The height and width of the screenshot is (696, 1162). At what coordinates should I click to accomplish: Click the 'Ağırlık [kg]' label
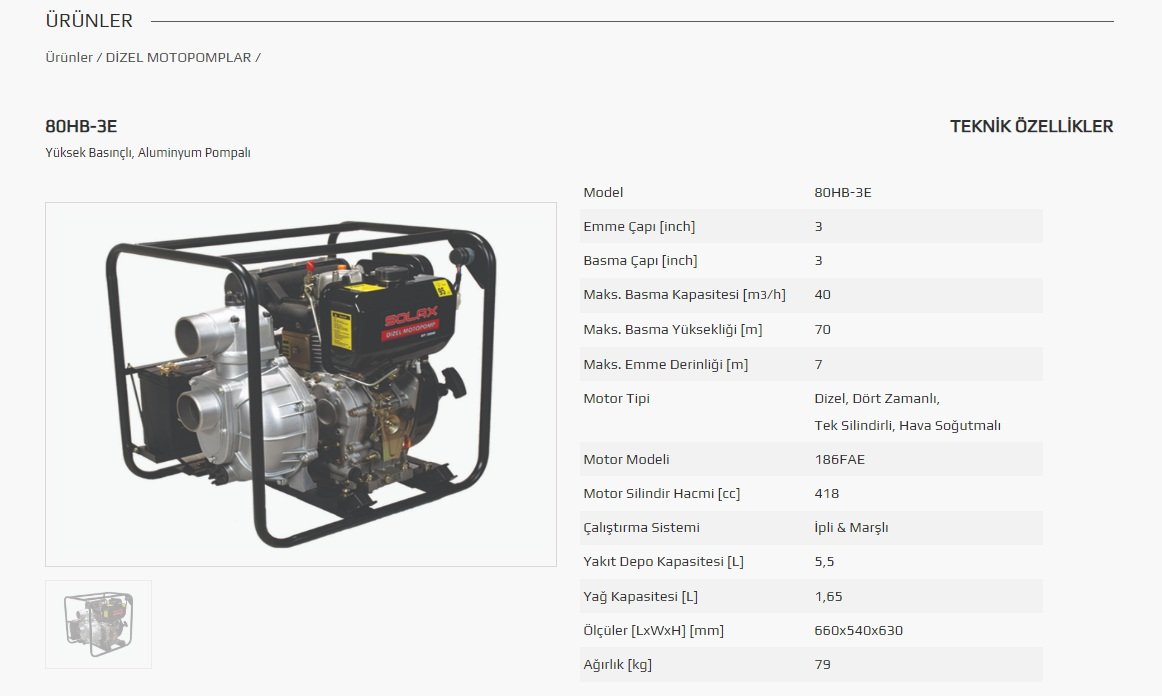coord(617,664)
